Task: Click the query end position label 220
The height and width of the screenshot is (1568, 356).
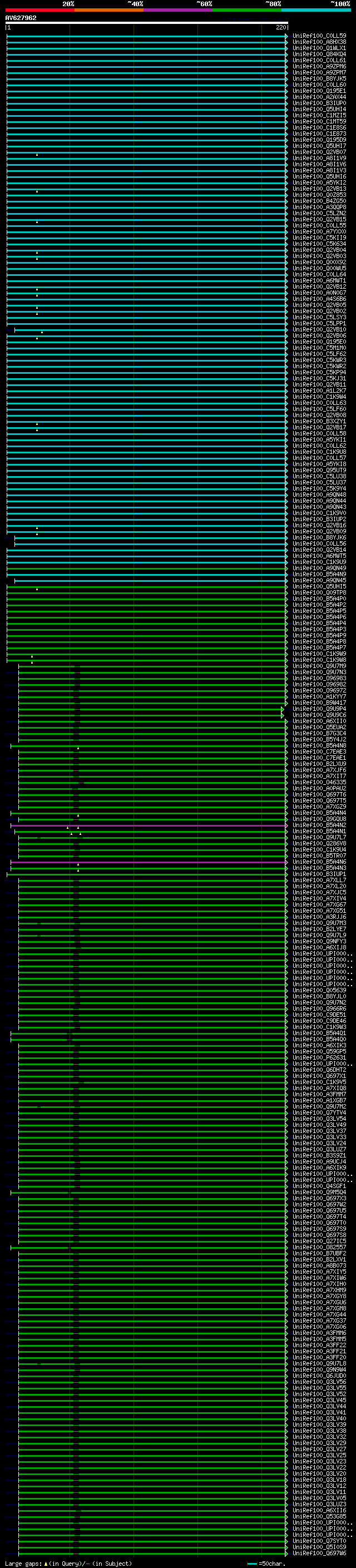Action: point(280,27)
